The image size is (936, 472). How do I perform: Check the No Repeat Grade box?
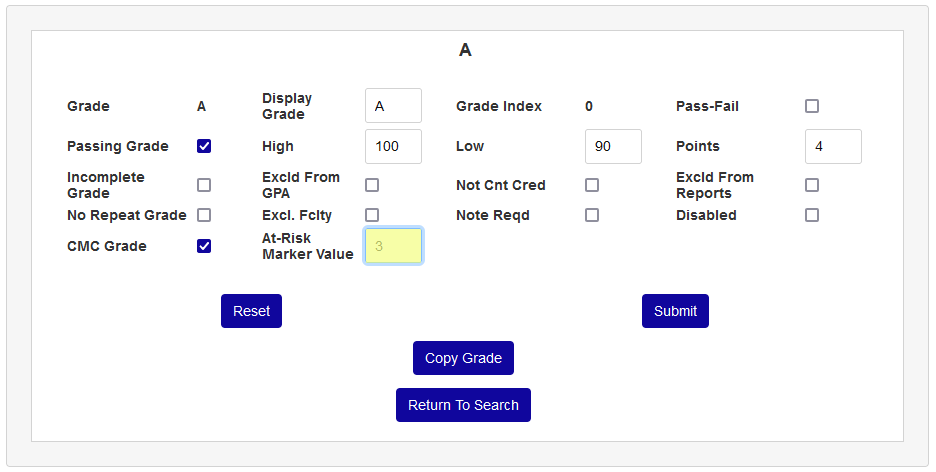204,215
